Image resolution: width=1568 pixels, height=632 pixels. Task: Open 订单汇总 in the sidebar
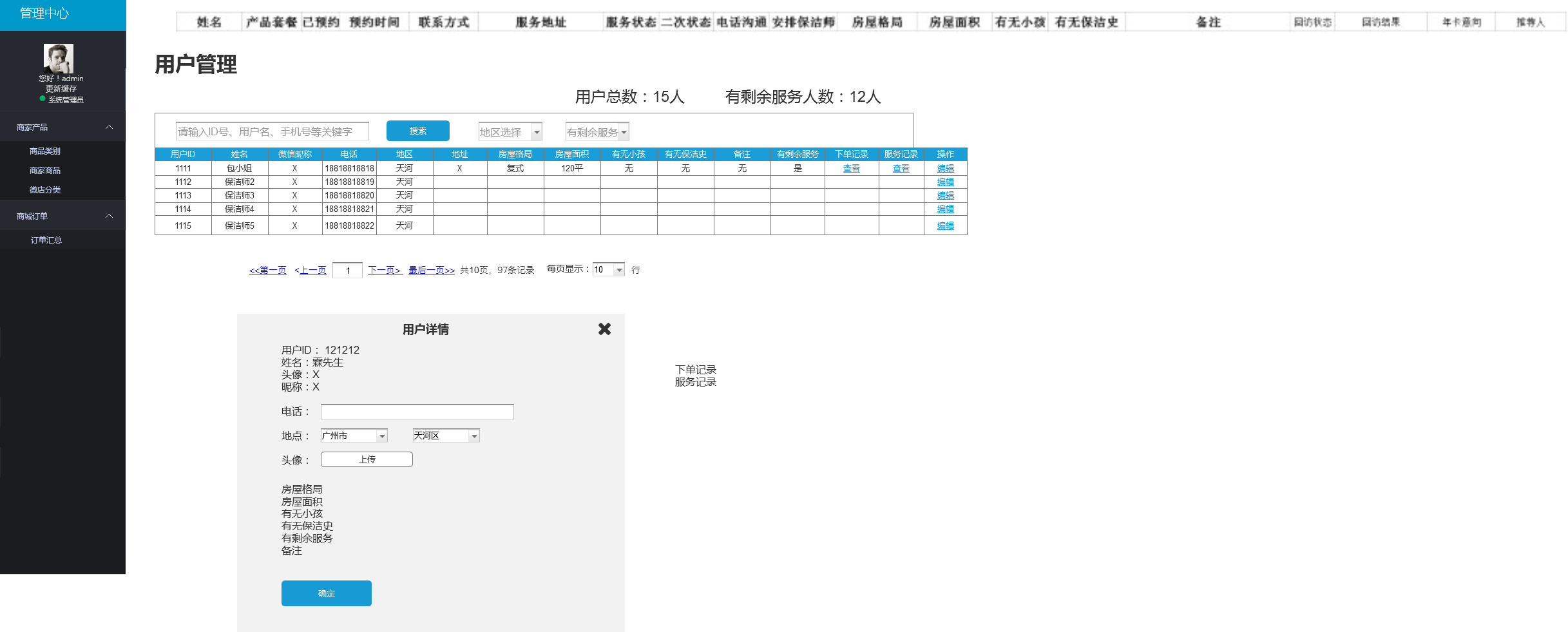[46, 240]
